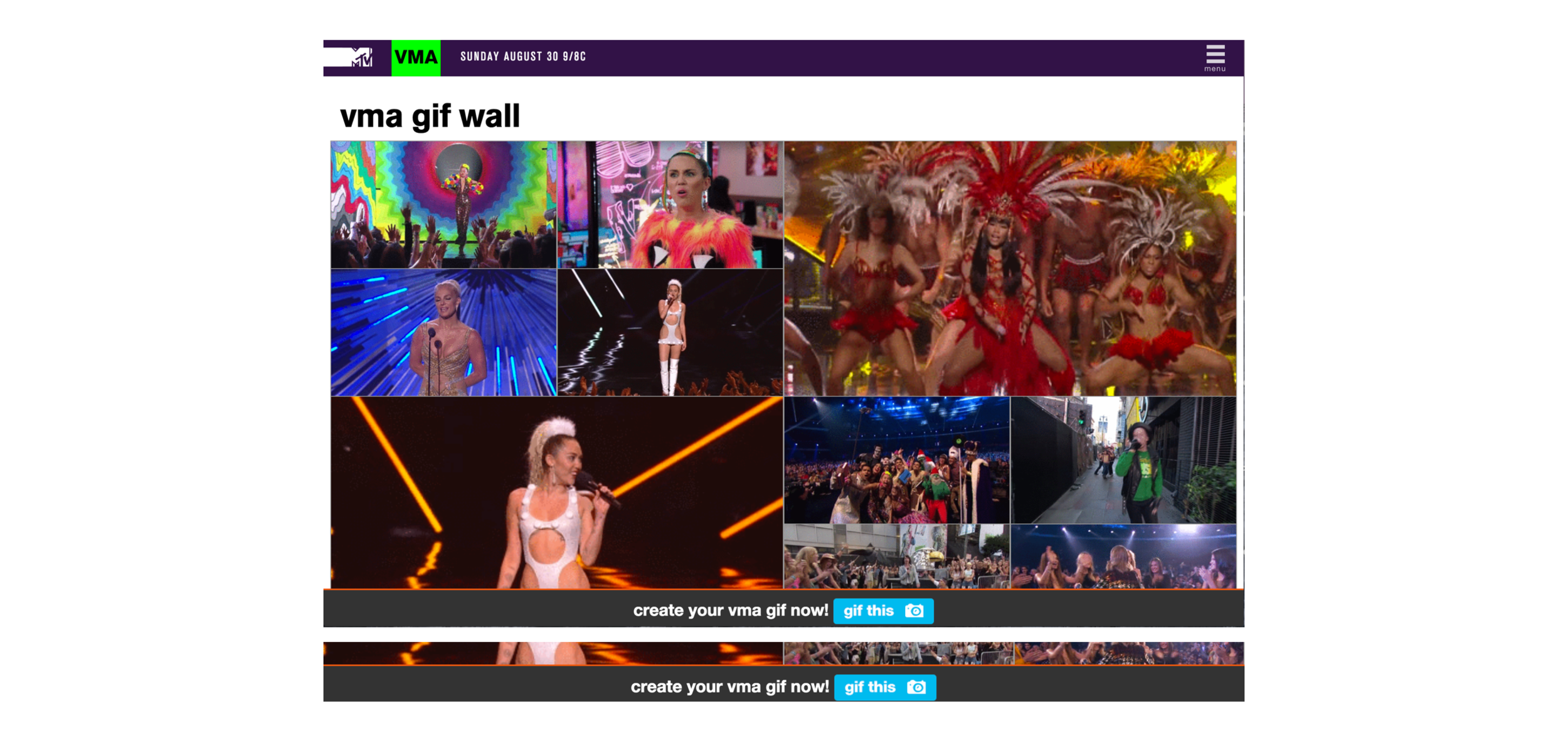Open the pink fur outfit gif
The height and width of the screenshot is (741, 1568).
tap(670, 205)
